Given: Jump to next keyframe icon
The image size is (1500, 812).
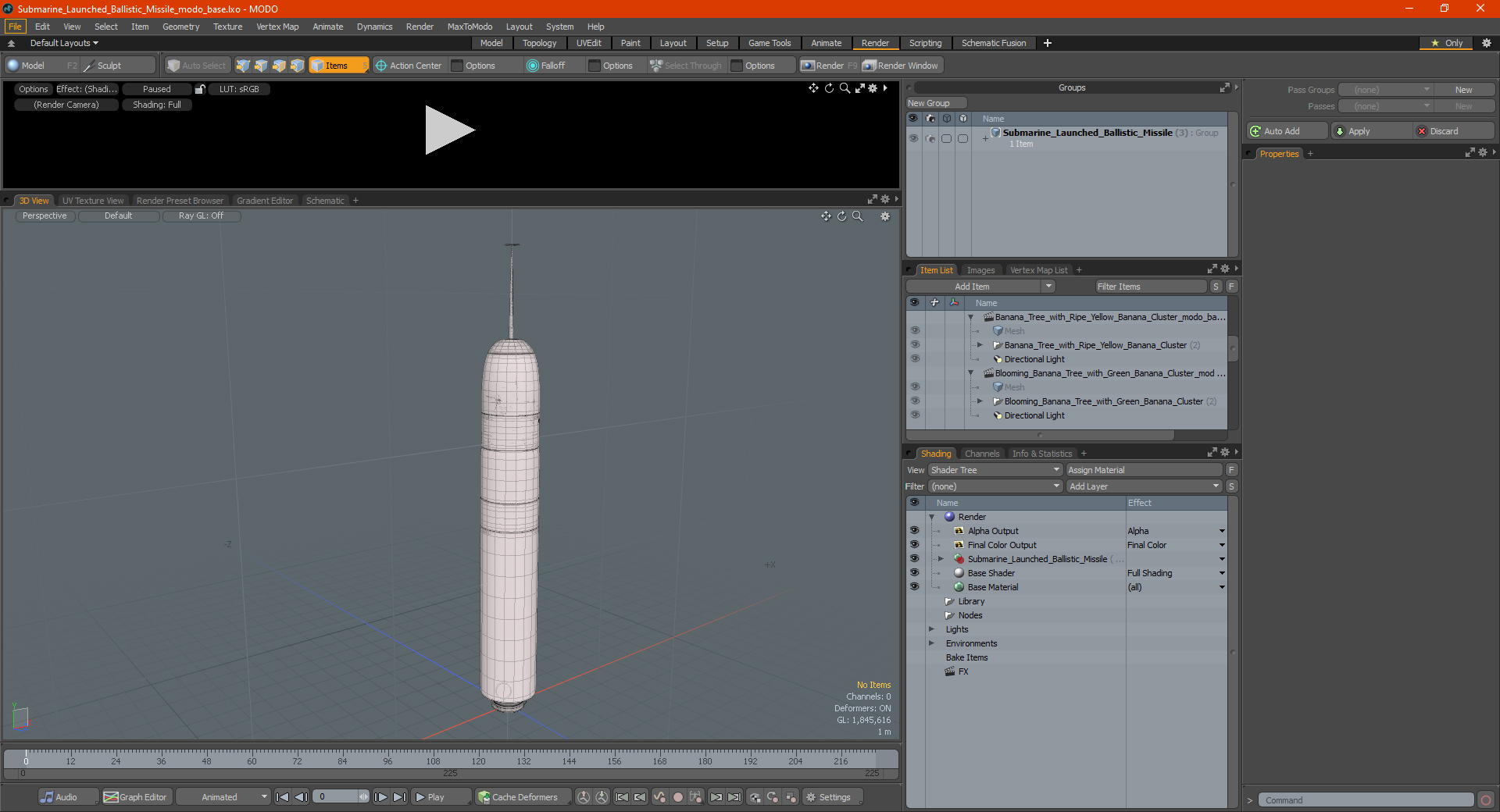Looking at the screenshot, I should (716, 797).
